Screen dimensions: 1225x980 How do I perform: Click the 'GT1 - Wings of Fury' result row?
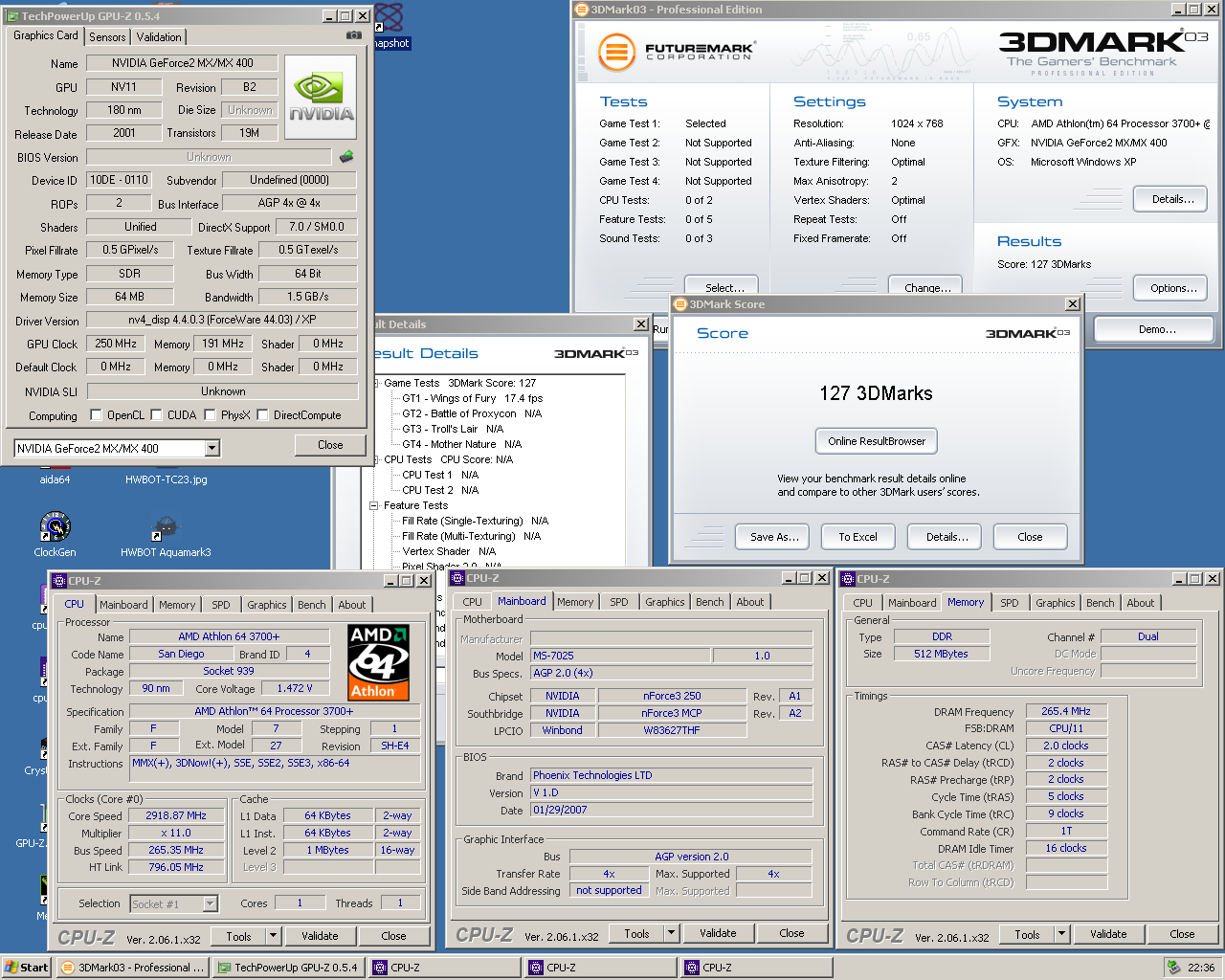pos(472,398)
